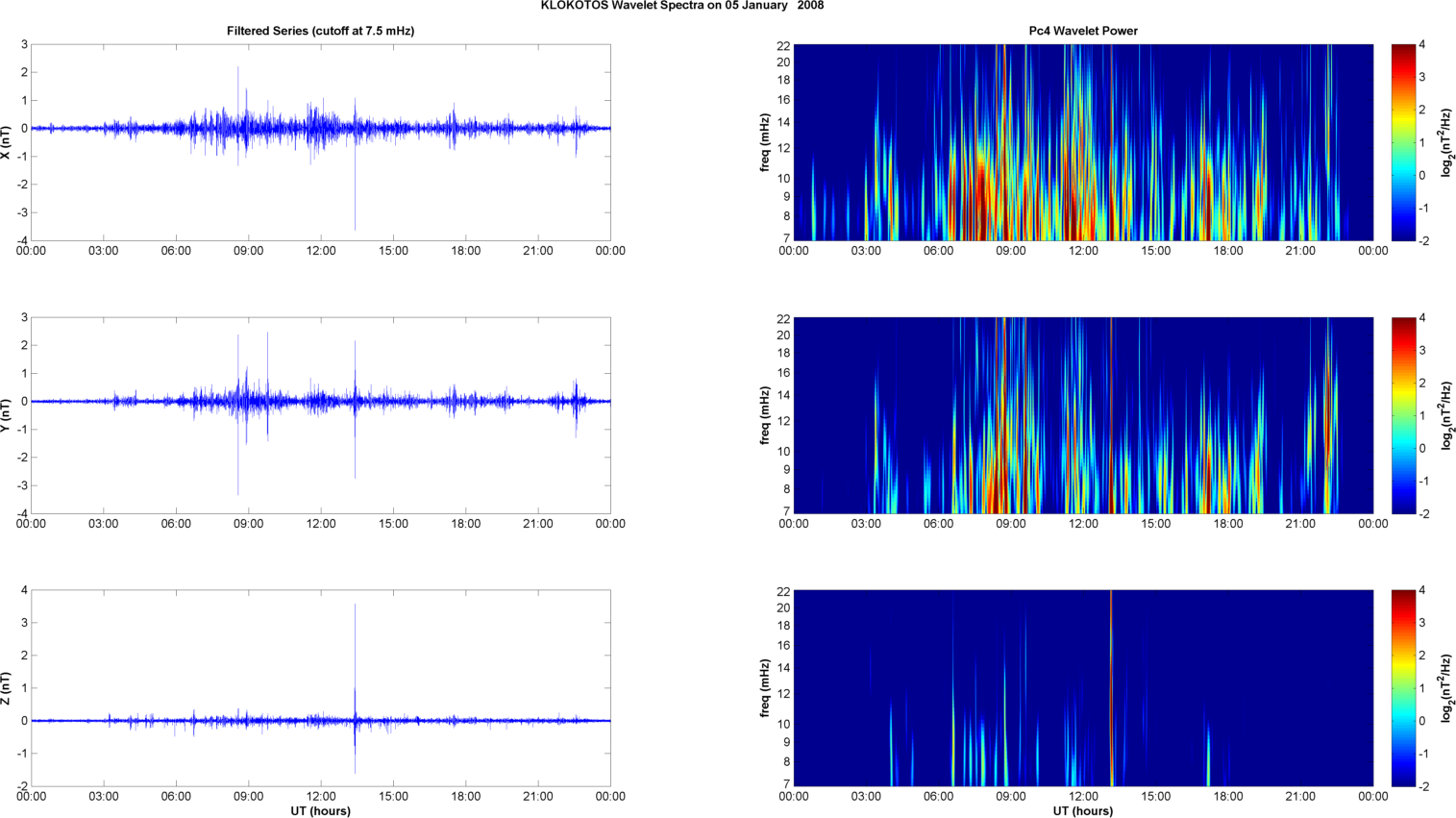Image resolution: width=1456 pixels, height=818 pixels.
Task: Click freq (mHz) label of the X wavelet spectrogram
Action: (765, 142)
